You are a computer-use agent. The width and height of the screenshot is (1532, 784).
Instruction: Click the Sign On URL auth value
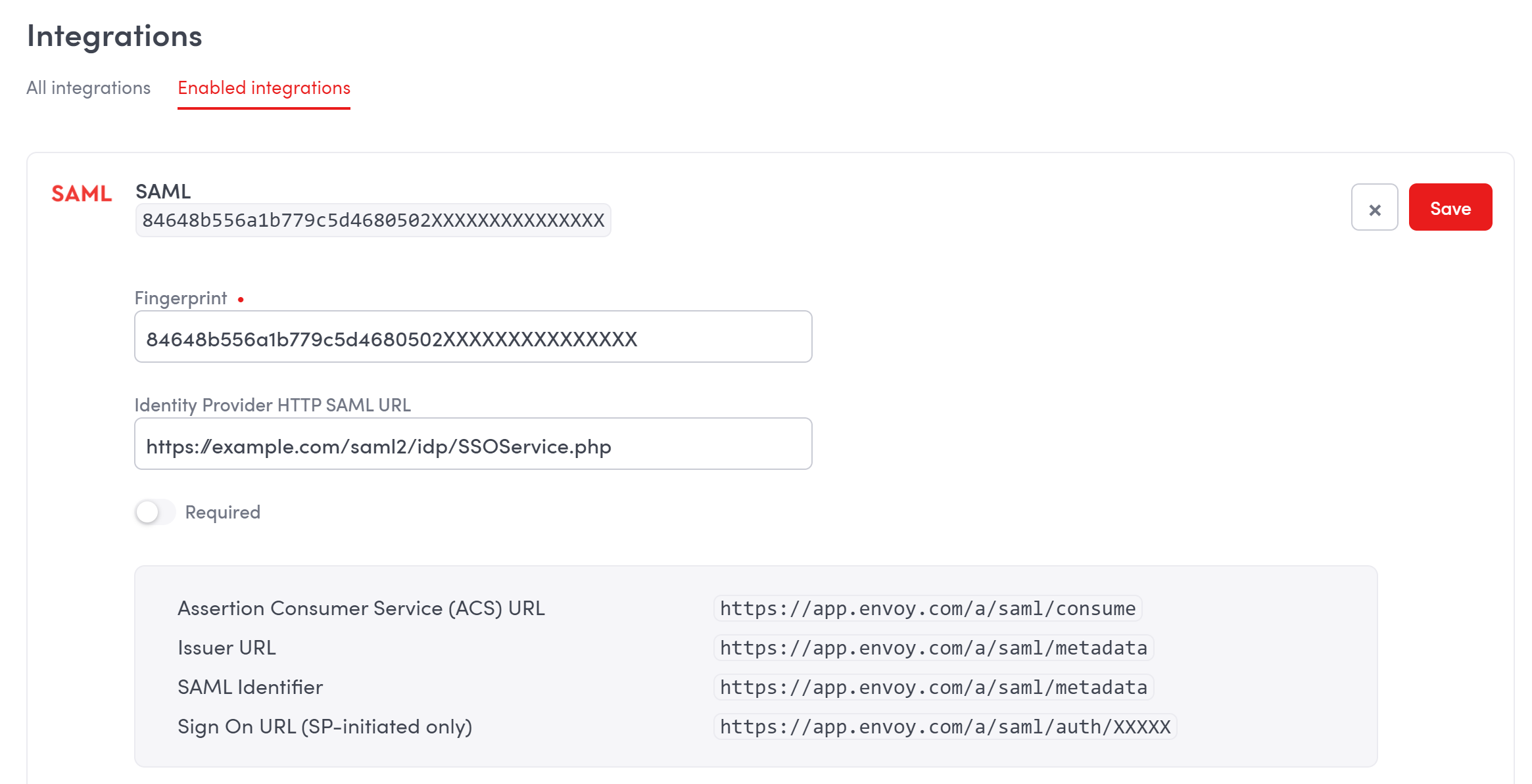[x=945, y=727]
